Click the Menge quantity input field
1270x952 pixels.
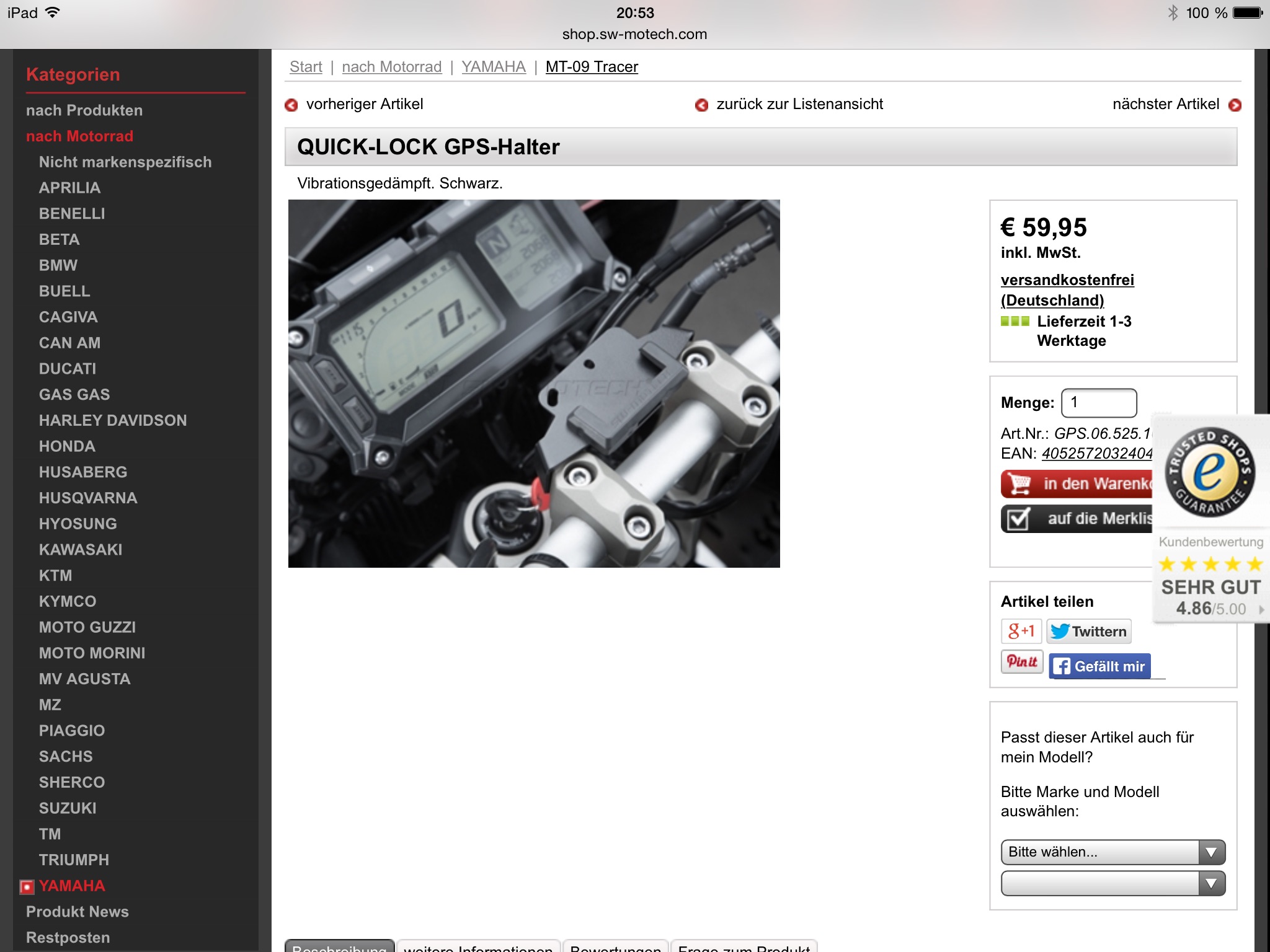[x=1098, y=403]
